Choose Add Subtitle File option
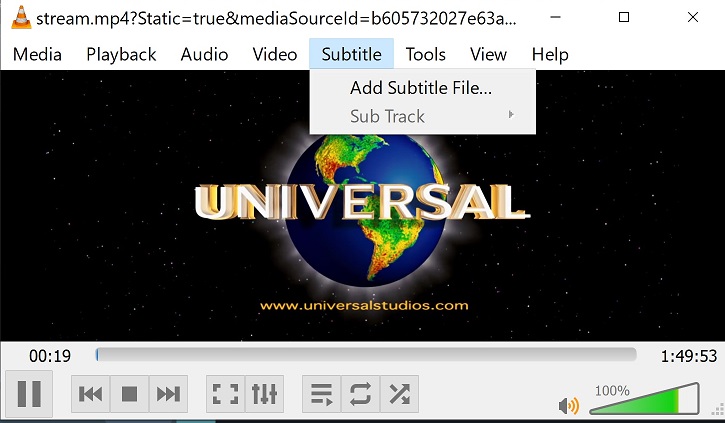Viewport: 725px width, 423px height. tap(423, 87)
